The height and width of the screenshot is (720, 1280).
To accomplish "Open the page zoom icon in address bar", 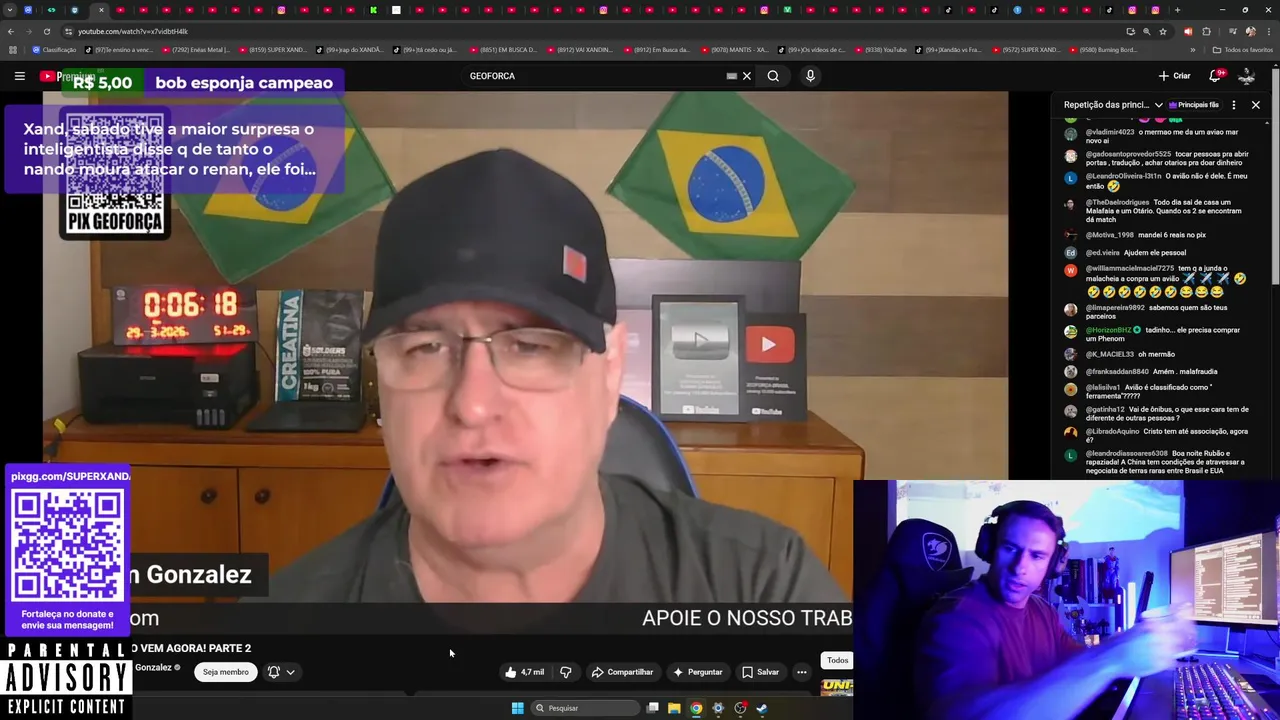I will click(1146, 31).
